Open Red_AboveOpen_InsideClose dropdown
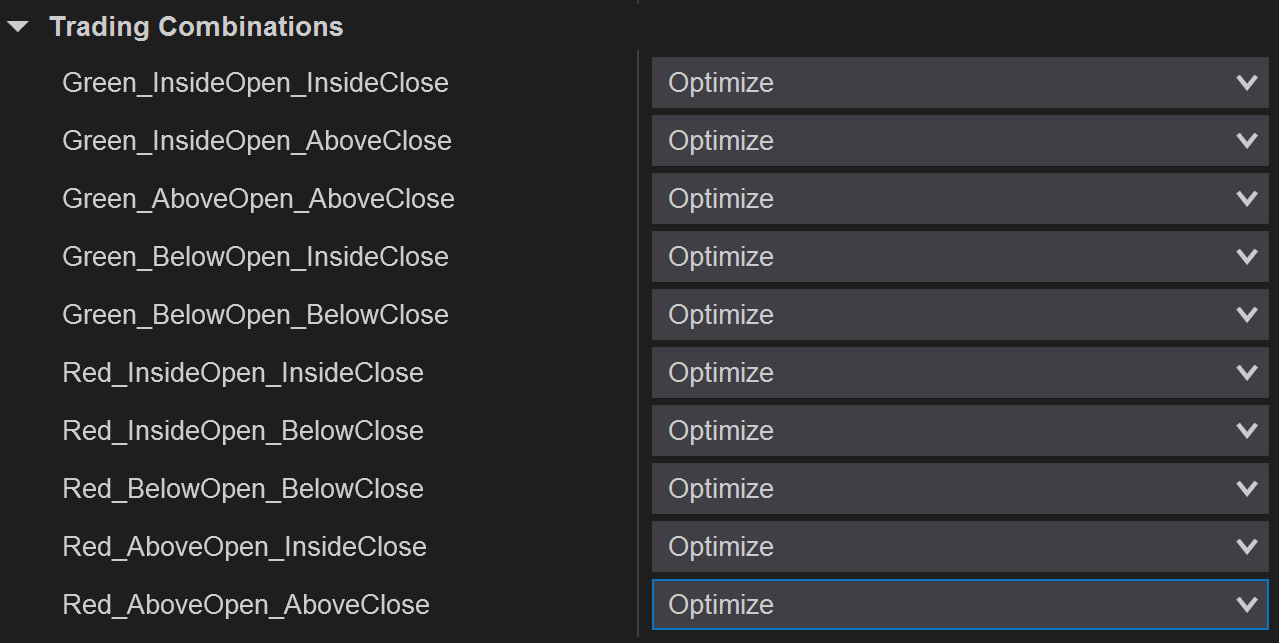 click(959, 547)
